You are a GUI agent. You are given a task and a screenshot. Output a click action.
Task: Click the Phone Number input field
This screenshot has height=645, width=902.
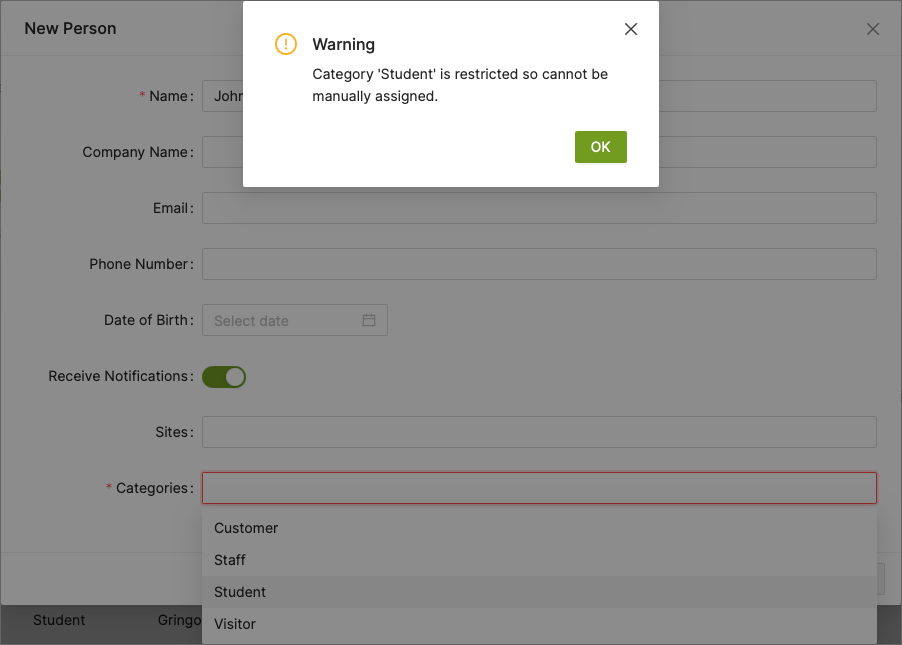[539, 264]
